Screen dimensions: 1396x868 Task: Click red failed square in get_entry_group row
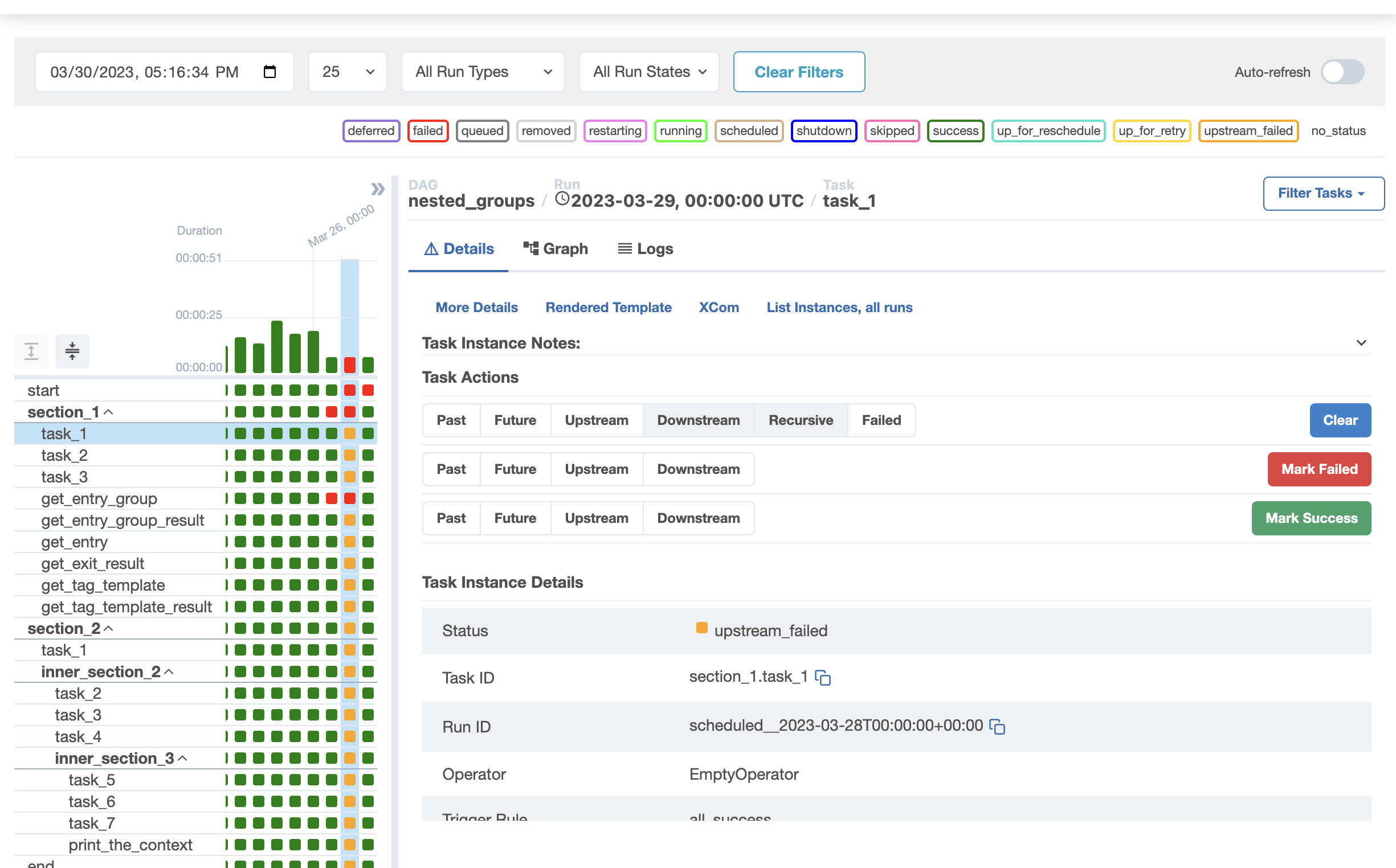(x=332, y=498)
